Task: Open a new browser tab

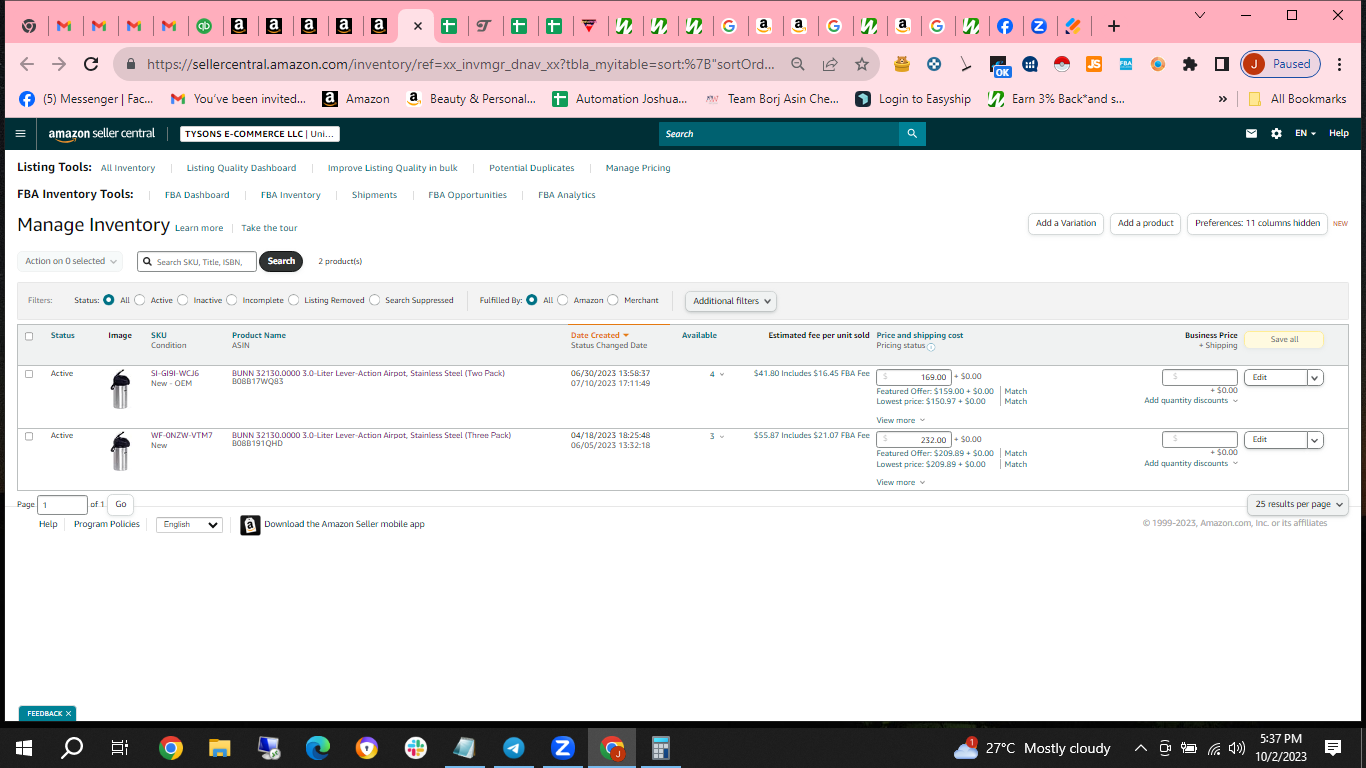Action: [x=1114, y=26]
